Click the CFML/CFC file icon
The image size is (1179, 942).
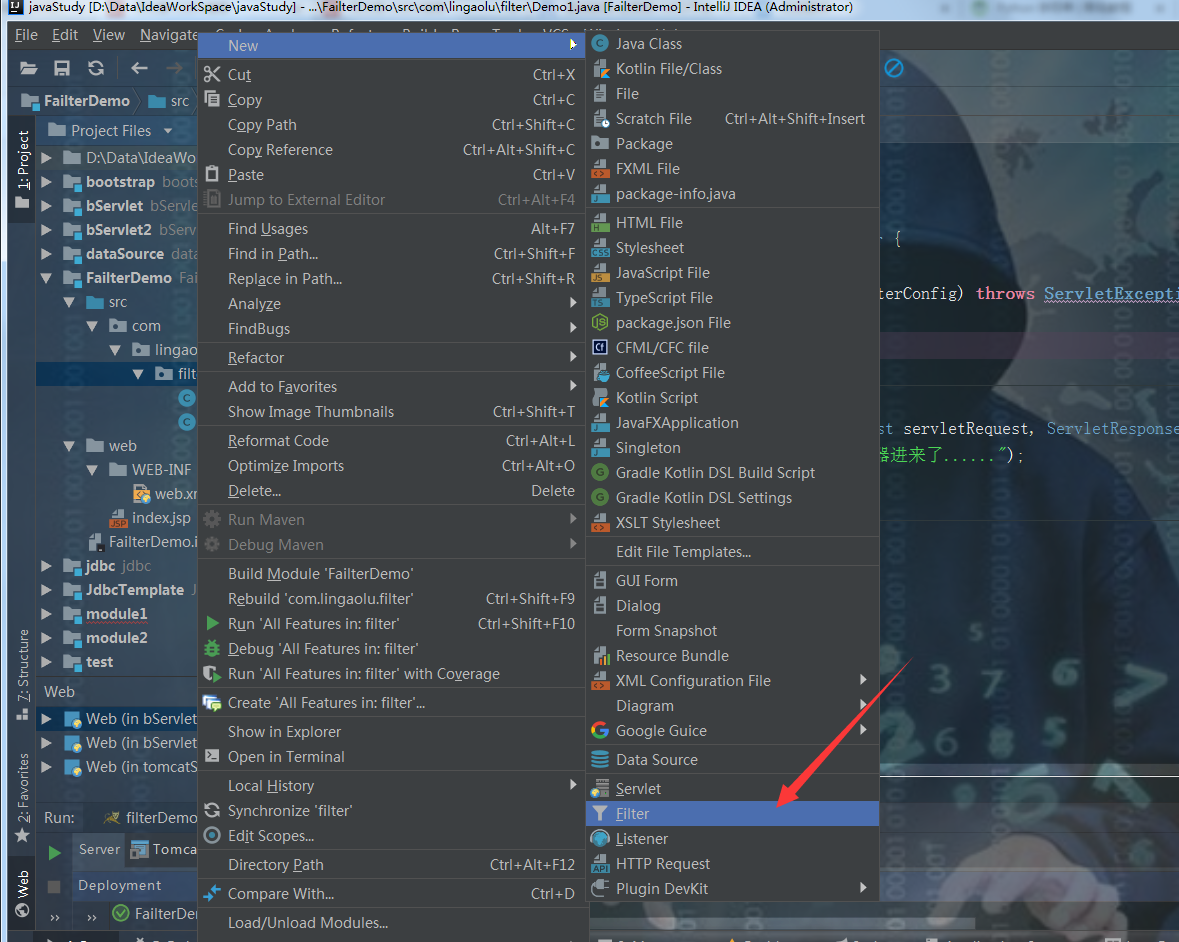(x=600, y=347)
